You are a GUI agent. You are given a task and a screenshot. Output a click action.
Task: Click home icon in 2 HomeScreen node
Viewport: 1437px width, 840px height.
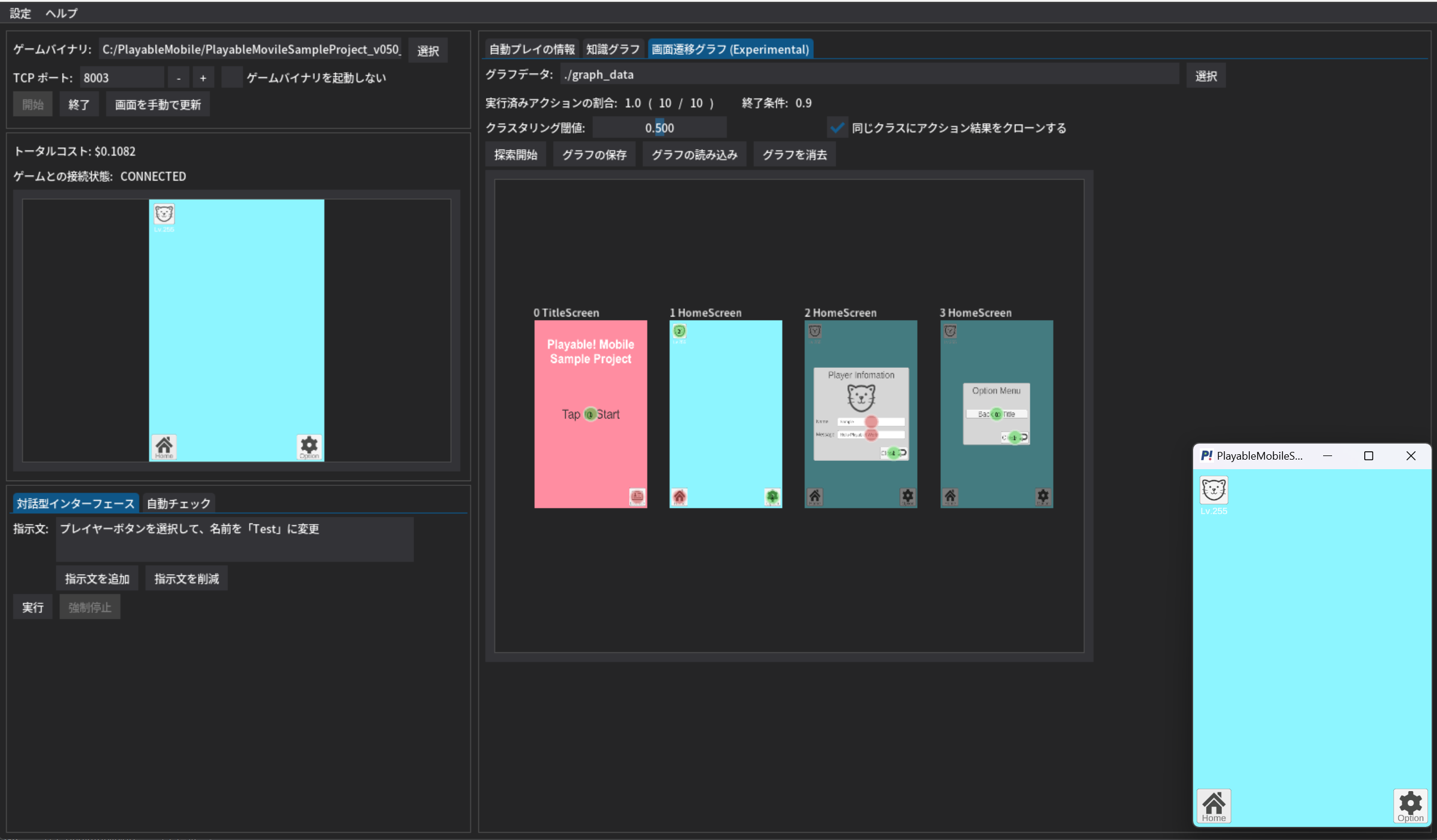click(815, 496)
